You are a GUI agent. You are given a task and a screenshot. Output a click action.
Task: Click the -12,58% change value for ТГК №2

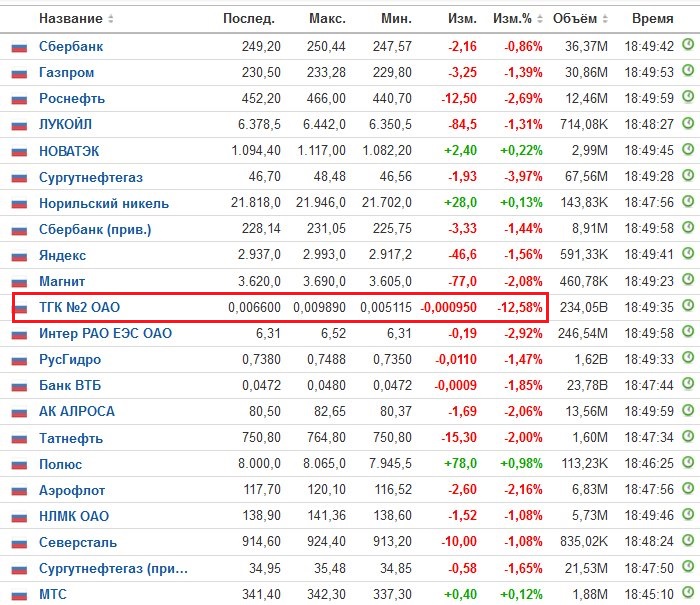click(520, 307)
